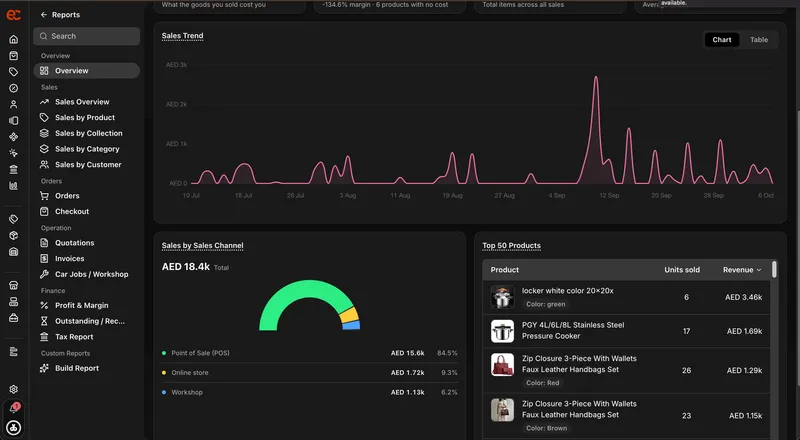The image size is (800, 440).
Task: Open the settings gear icon in left rail
Action: coord(14,389)
